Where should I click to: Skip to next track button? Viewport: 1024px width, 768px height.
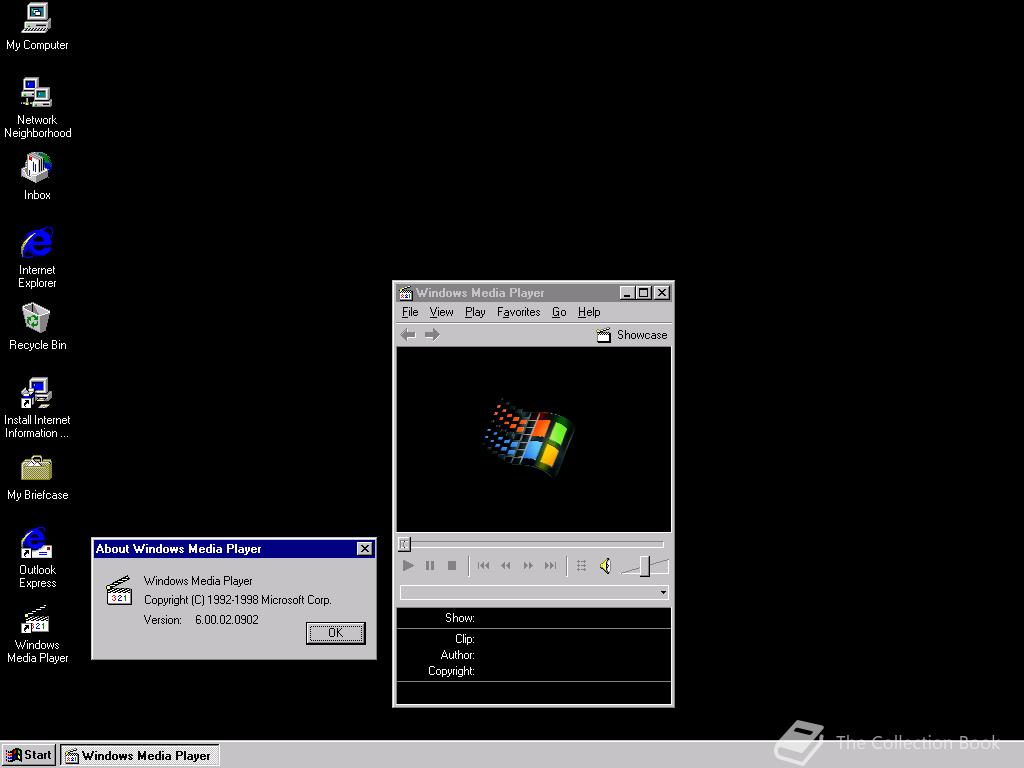551,566
